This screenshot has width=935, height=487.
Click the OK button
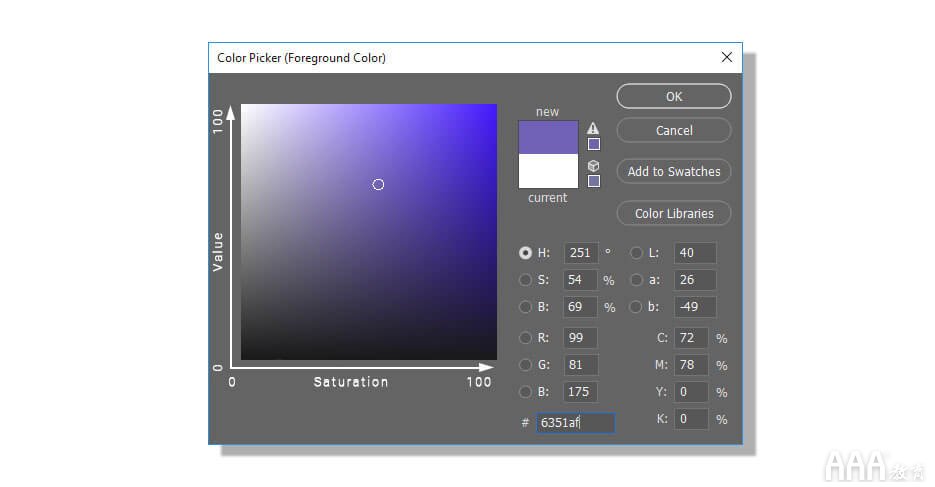pos(674,97)
